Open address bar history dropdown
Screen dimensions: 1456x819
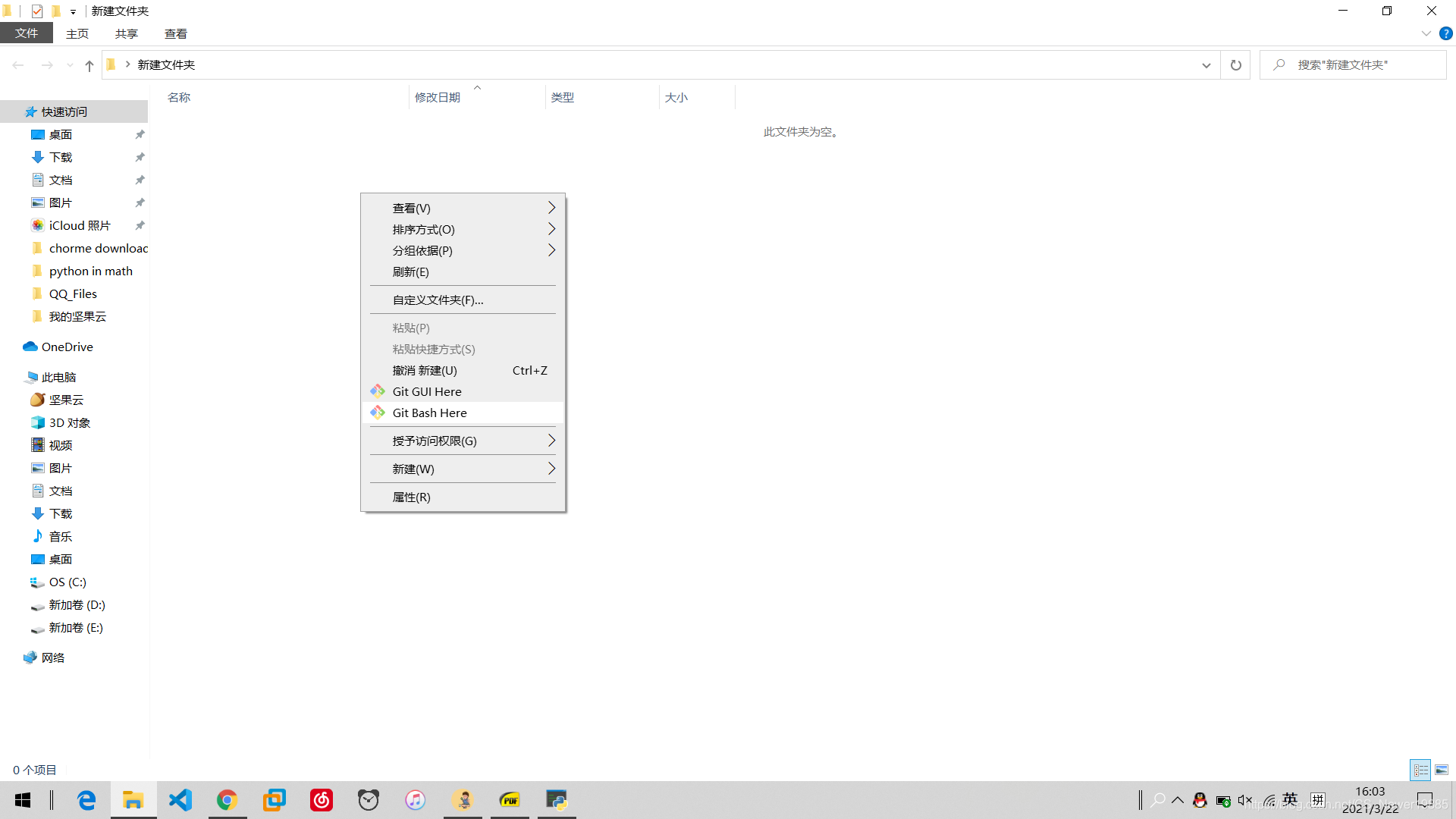click(1206, 65)
